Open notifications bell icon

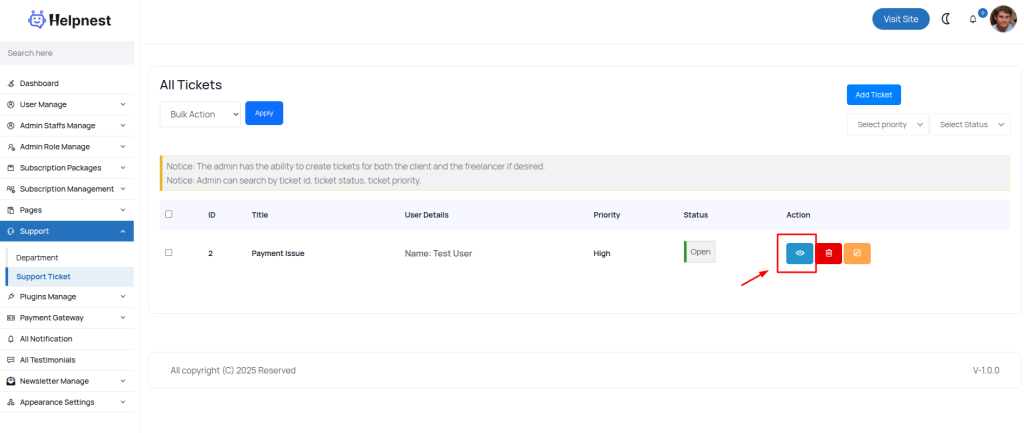973,19
